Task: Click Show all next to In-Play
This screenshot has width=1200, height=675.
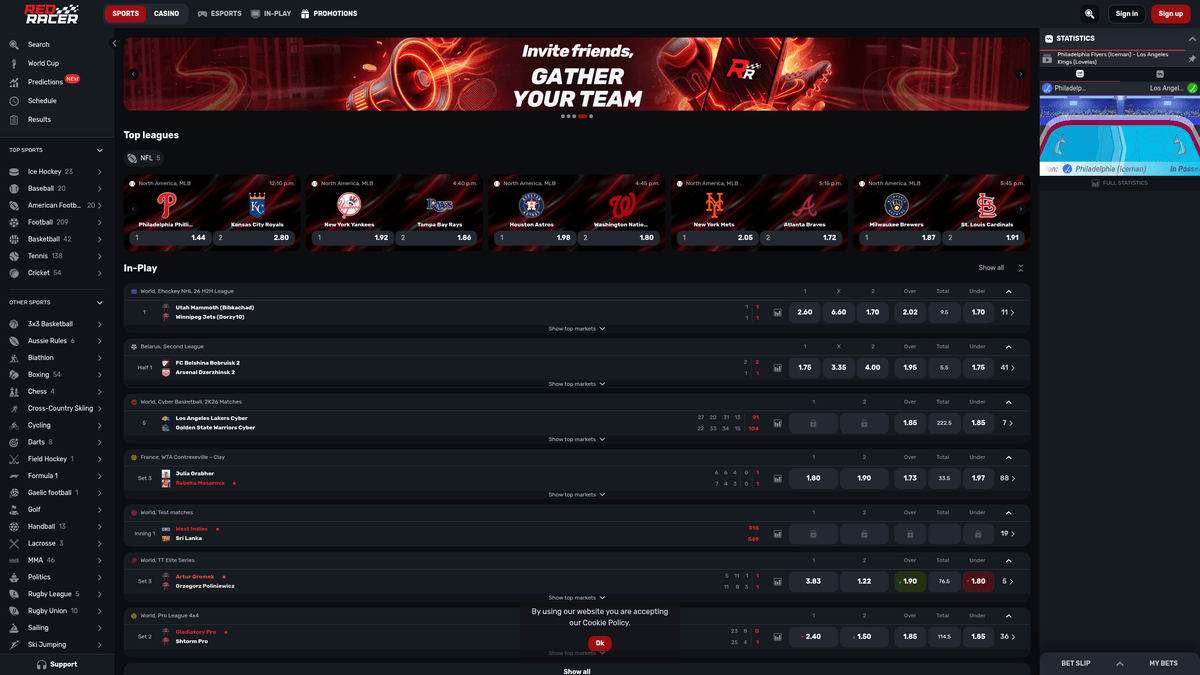Action: (991, 268)
